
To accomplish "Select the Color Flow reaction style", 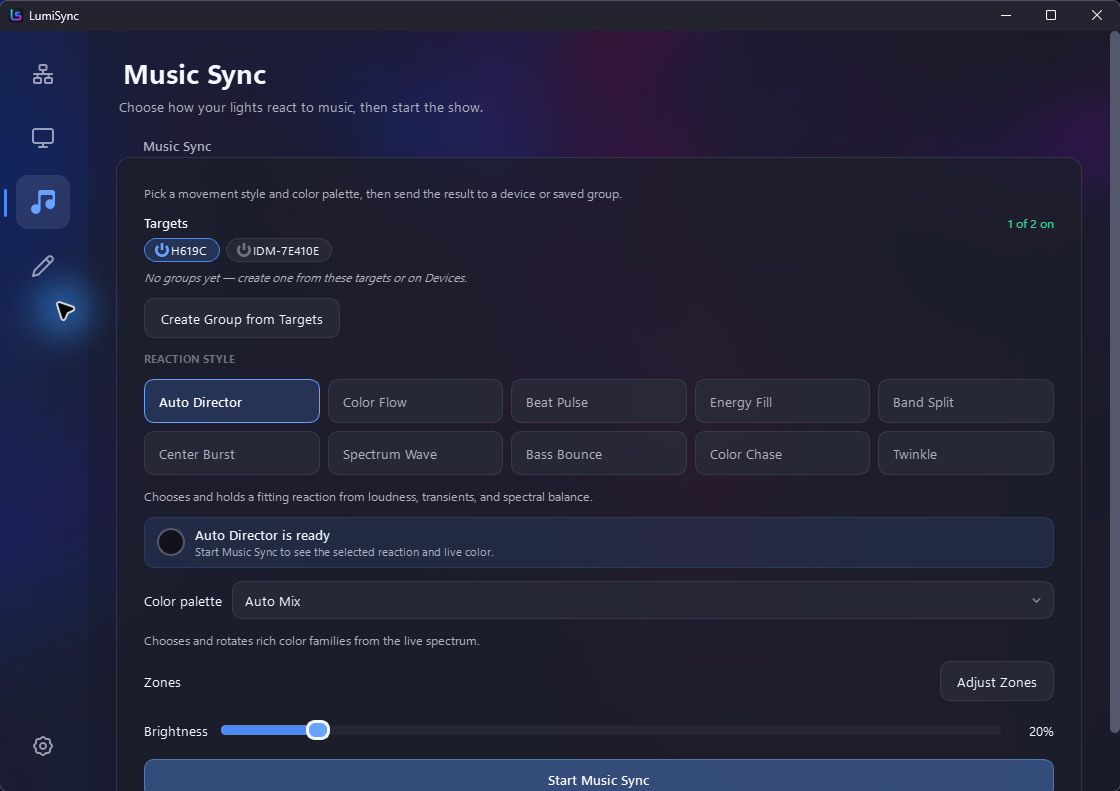I will 415,402.
